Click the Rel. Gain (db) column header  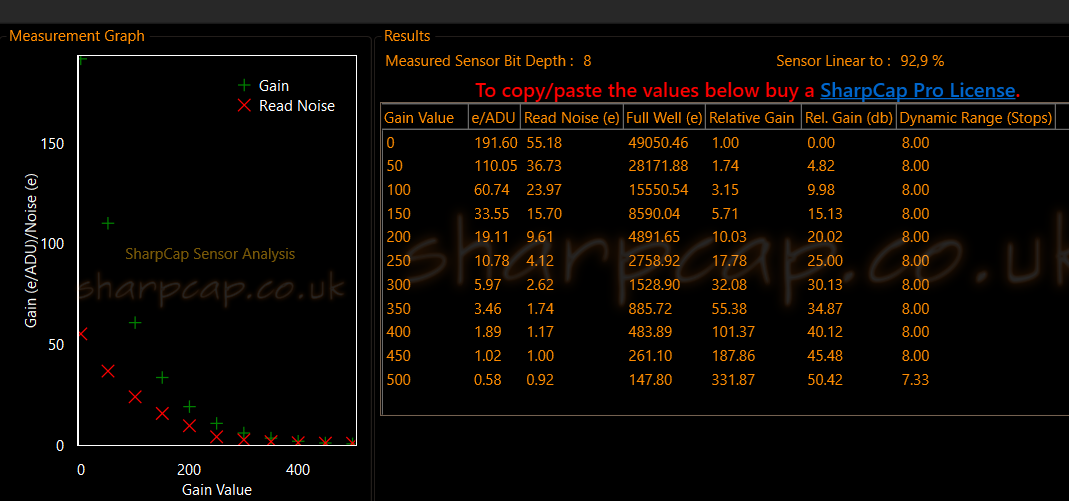click(848, 117)
